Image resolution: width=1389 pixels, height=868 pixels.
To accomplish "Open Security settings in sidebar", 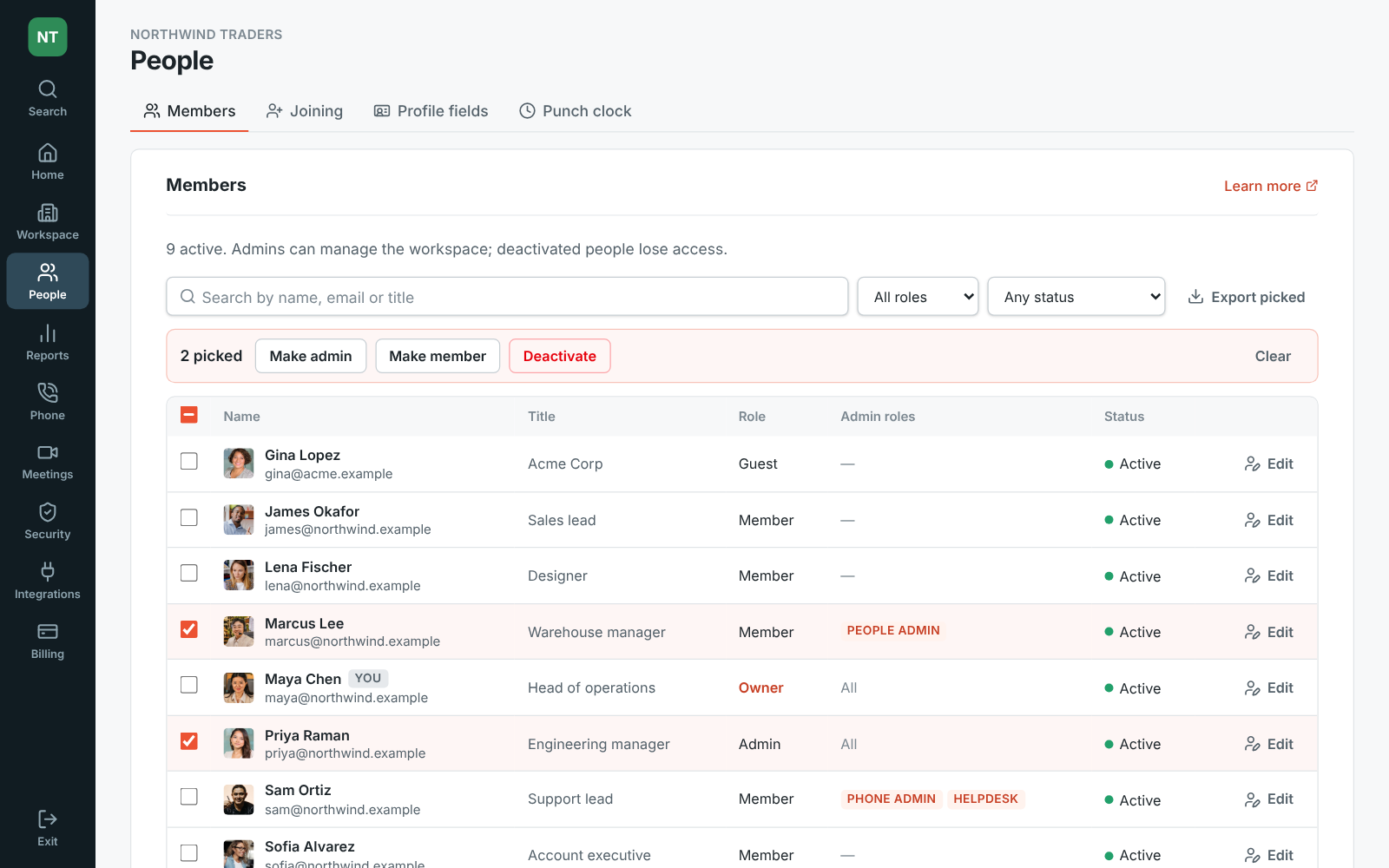I will click(48, 522).
